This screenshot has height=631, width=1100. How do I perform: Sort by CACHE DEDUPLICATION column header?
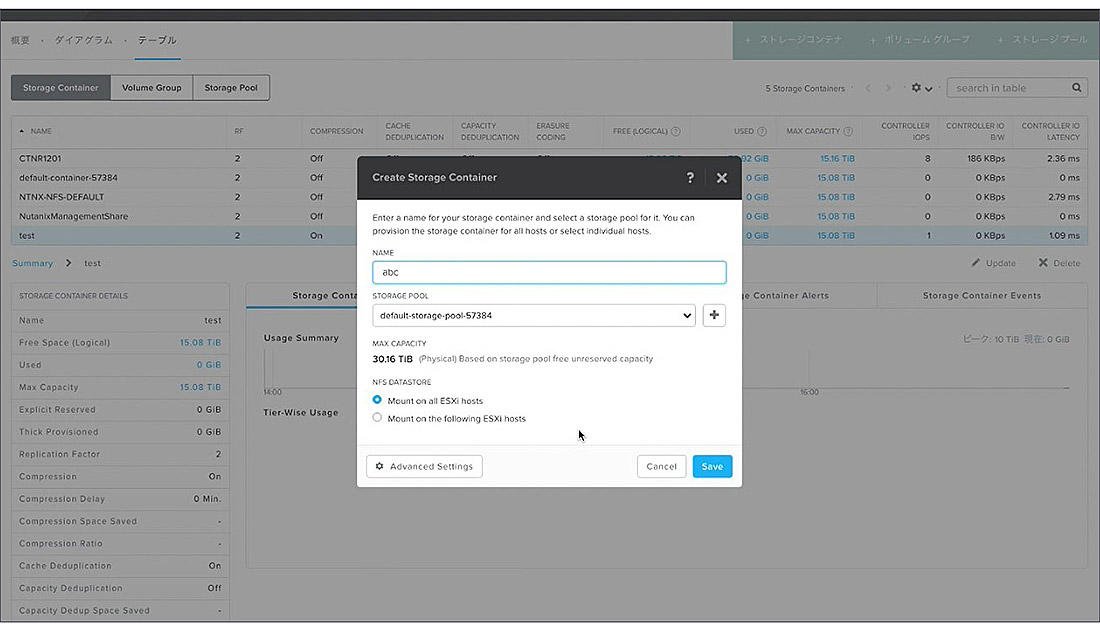click(x=414, y=131)
